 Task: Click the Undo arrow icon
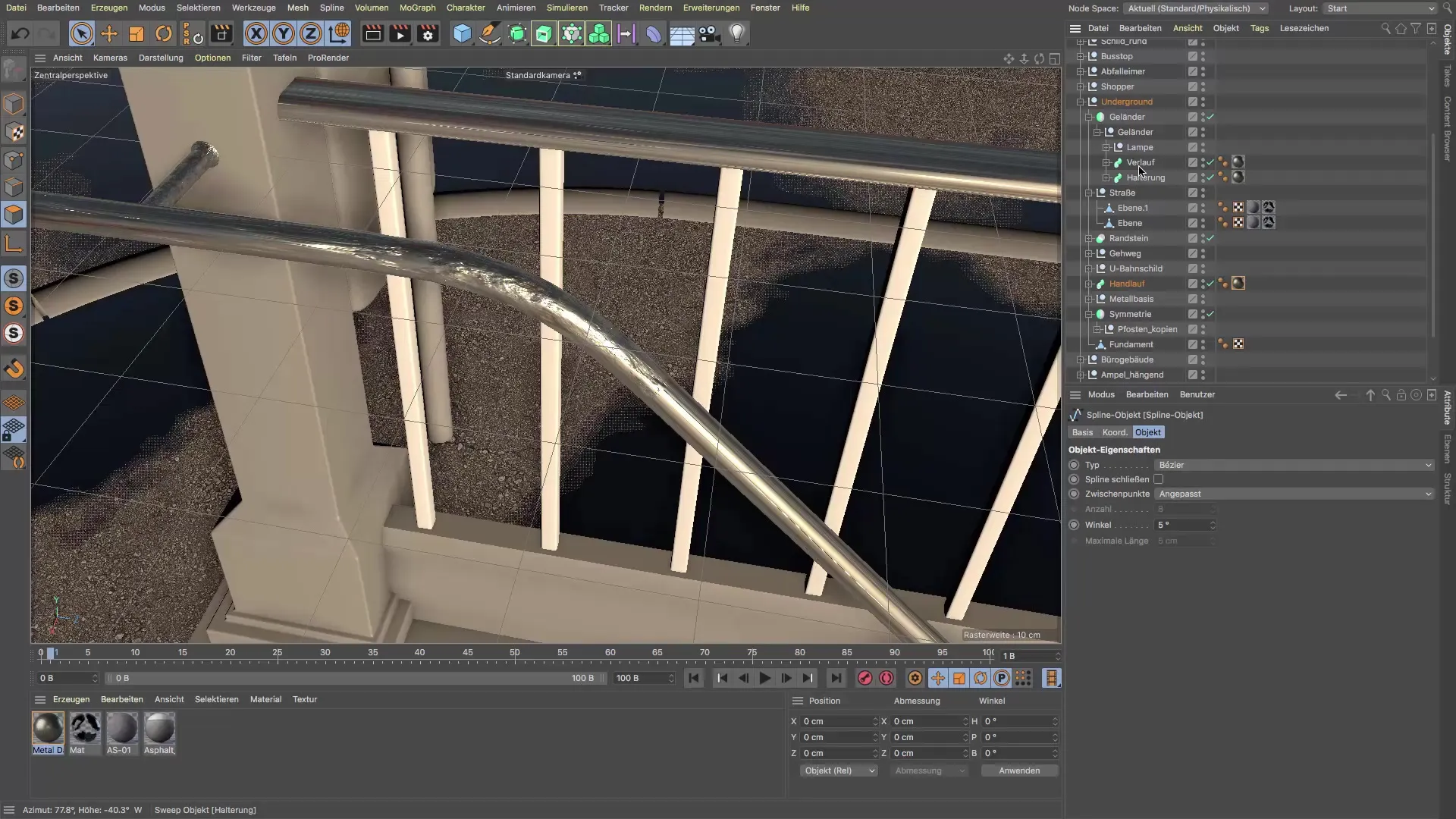[x=20, y=33]
